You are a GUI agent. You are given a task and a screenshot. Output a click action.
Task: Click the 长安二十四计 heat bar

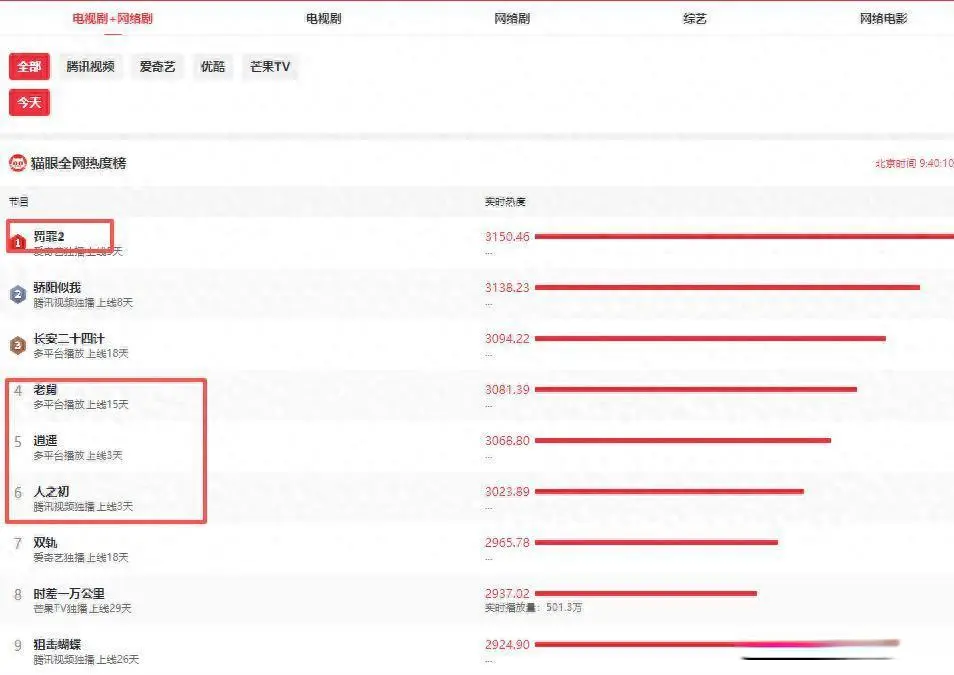pyautogui.click(x=710, y=338)
